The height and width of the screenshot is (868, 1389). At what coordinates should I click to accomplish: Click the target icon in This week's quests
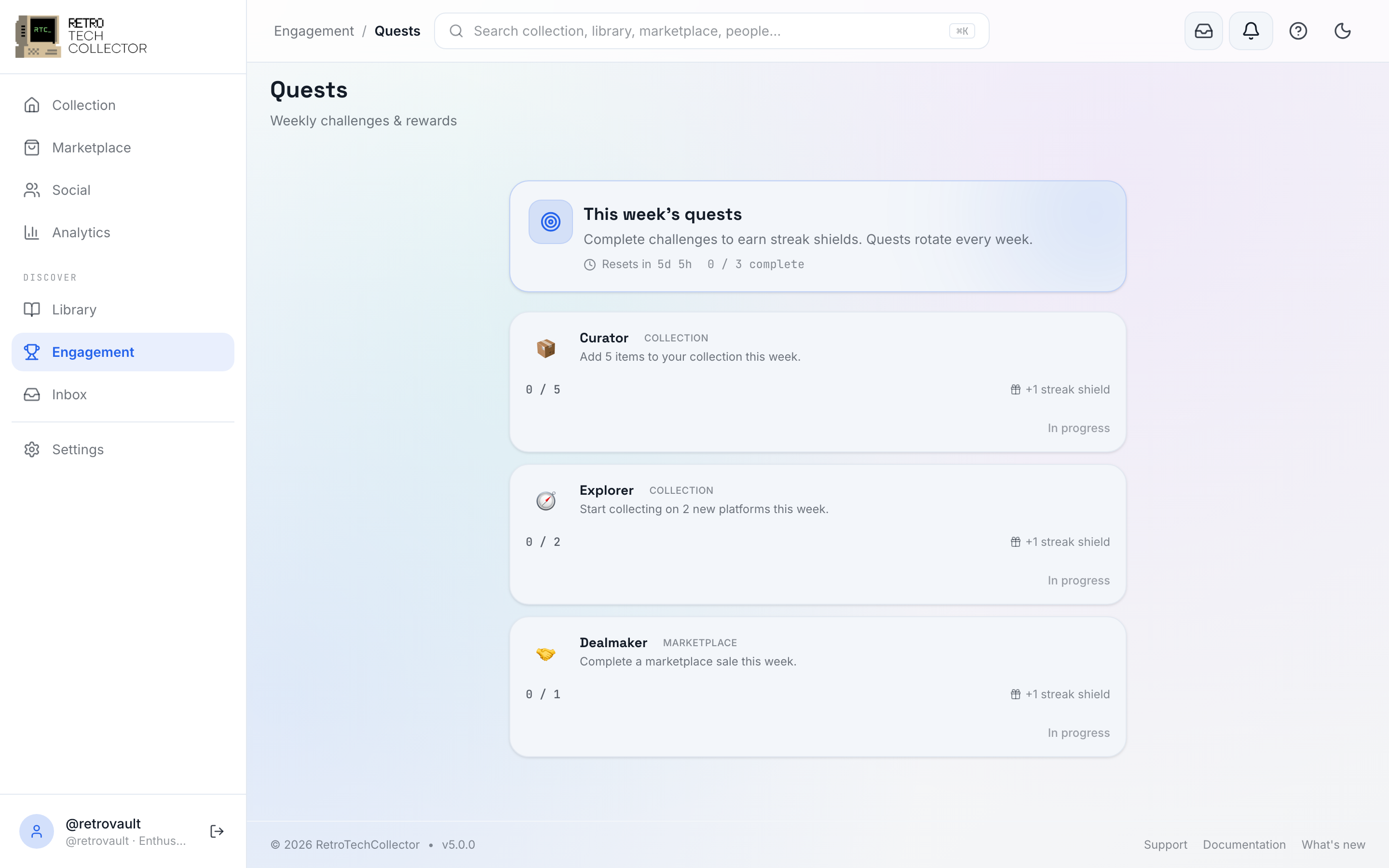[x=550, y=222]
